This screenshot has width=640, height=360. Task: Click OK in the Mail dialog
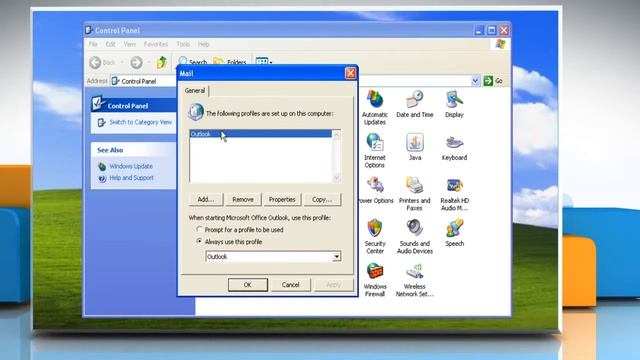(x=248, y=285)
